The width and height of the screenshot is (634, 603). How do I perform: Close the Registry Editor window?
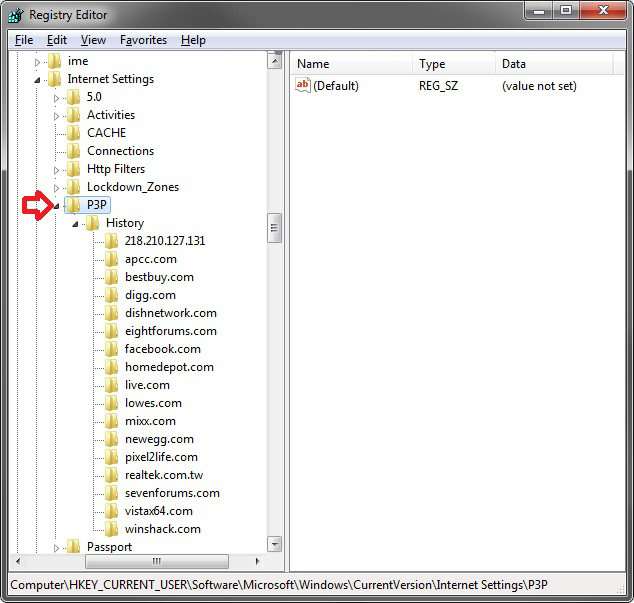pos(603,11)
